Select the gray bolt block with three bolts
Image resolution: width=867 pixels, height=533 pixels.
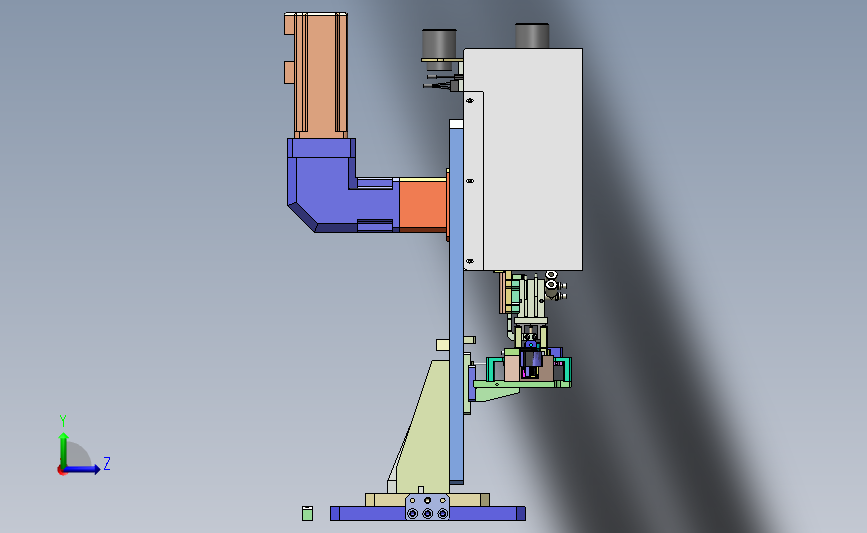(x=427, y=508)
